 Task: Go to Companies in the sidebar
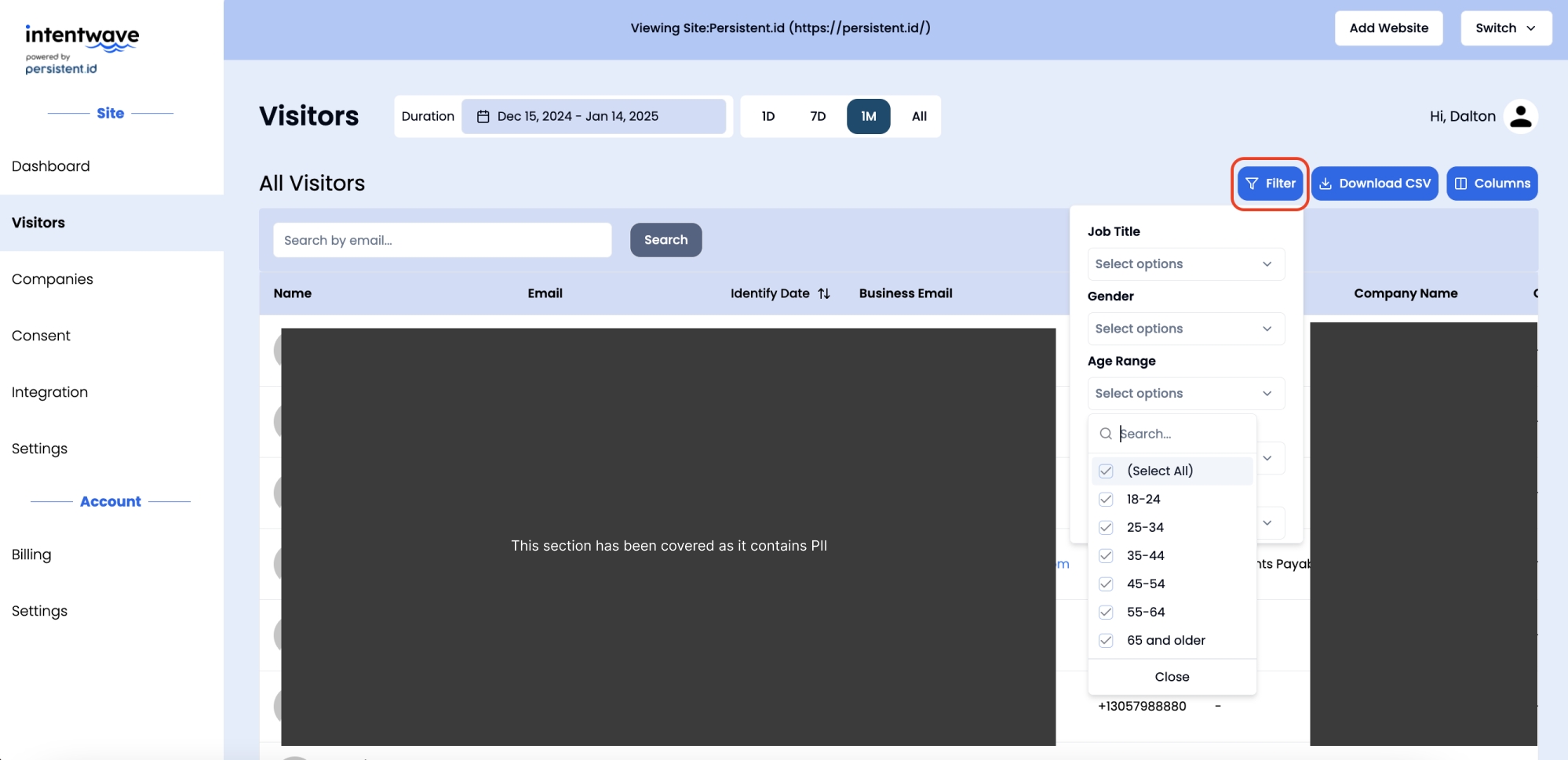pyautogui.click(x=53, y=279)
